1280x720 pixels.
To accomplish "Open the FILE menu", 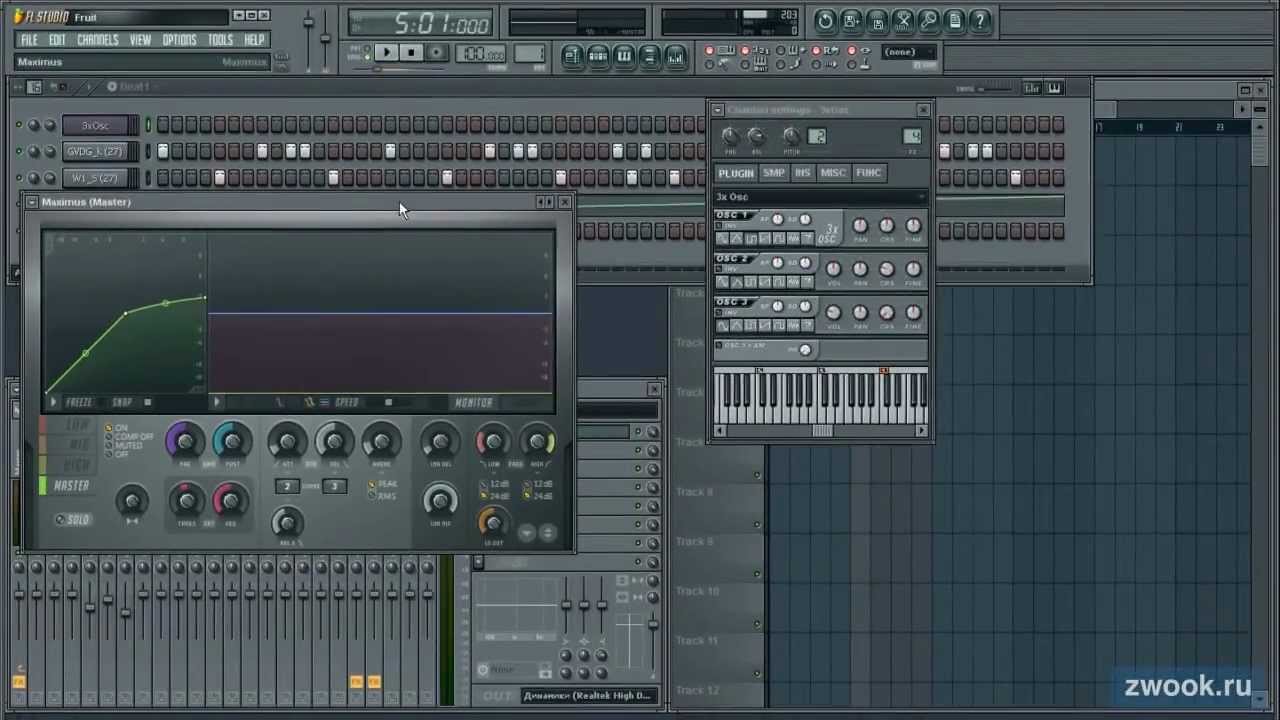I will pyautogui.click(x=29, y=40).
